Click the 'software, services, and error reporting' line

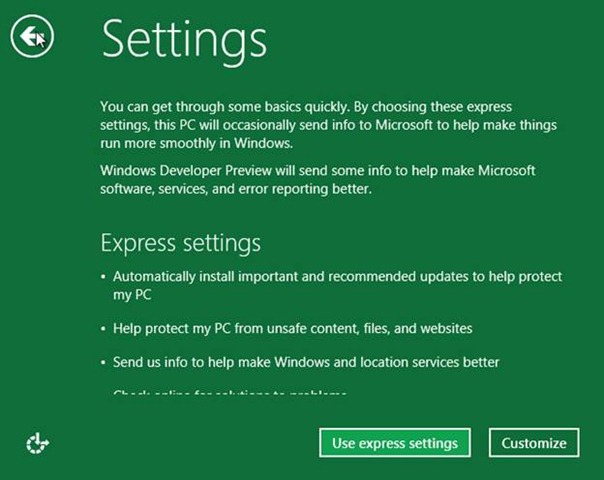point(236,189)
